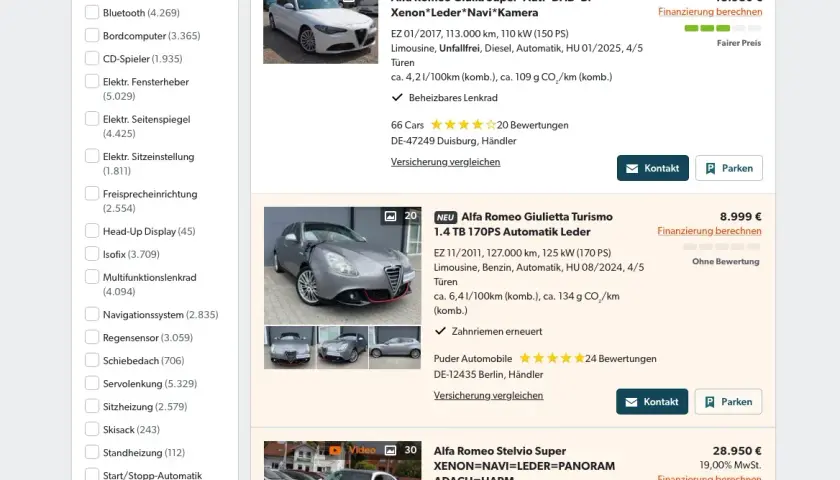This screenshot has width=840, height=480.
Task: Check the Servolenkung filter
Action: pos(92,384)
